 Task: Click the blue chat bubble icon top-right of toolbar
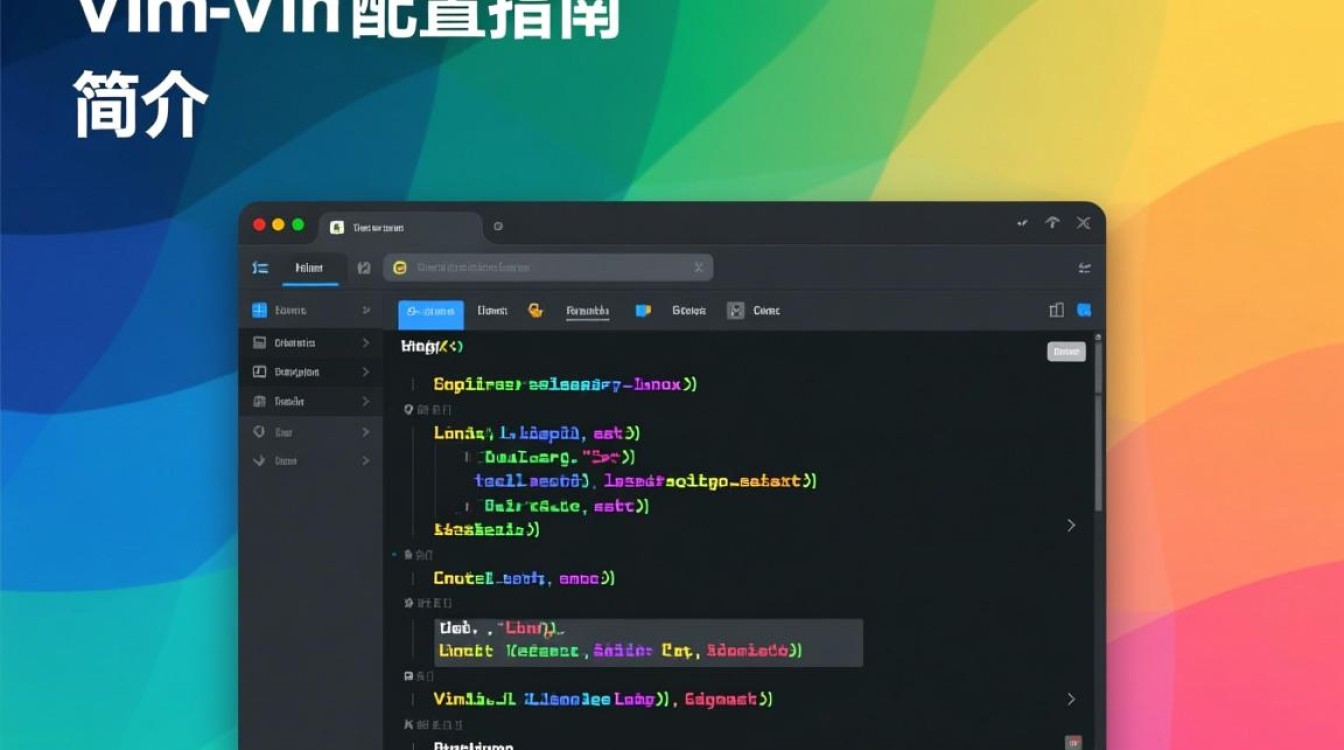1083,310
